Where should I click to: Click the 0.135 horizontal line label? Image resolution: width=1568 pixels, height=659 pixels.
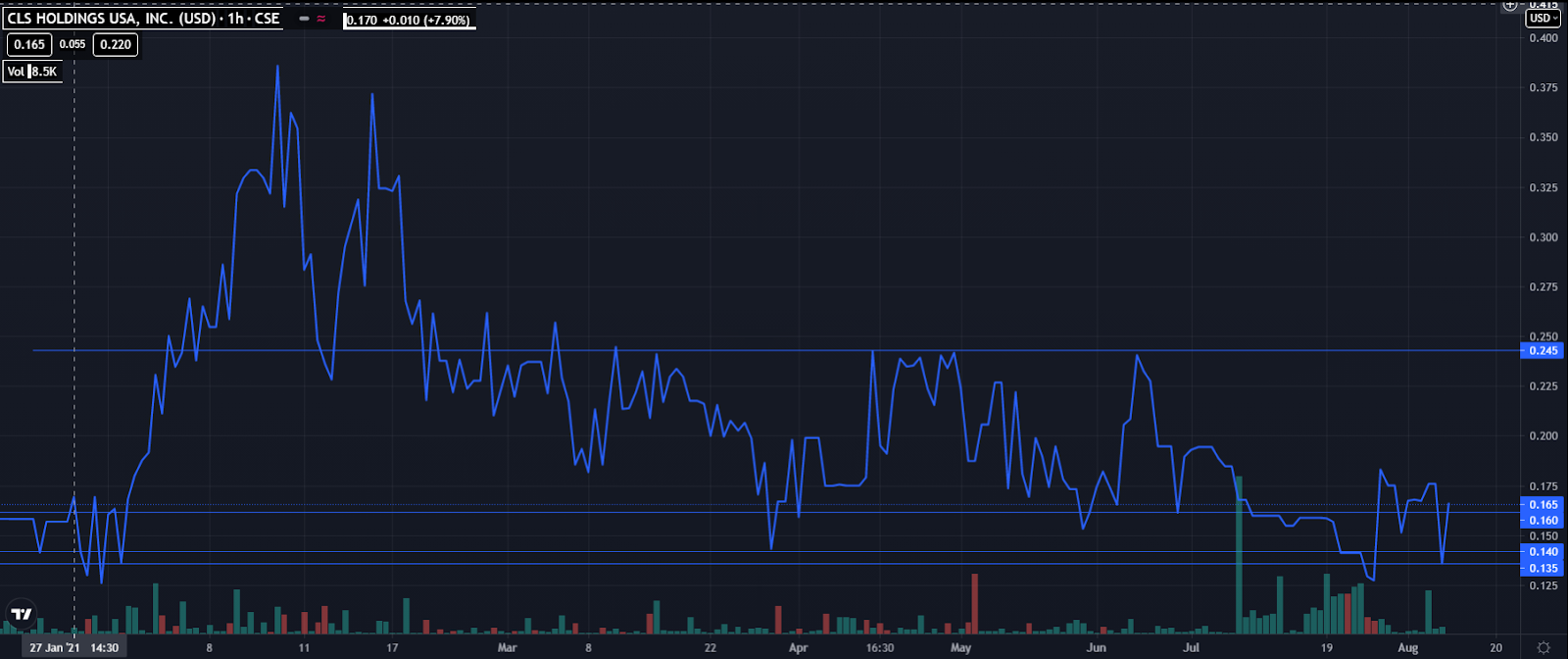pos(1543,569)
